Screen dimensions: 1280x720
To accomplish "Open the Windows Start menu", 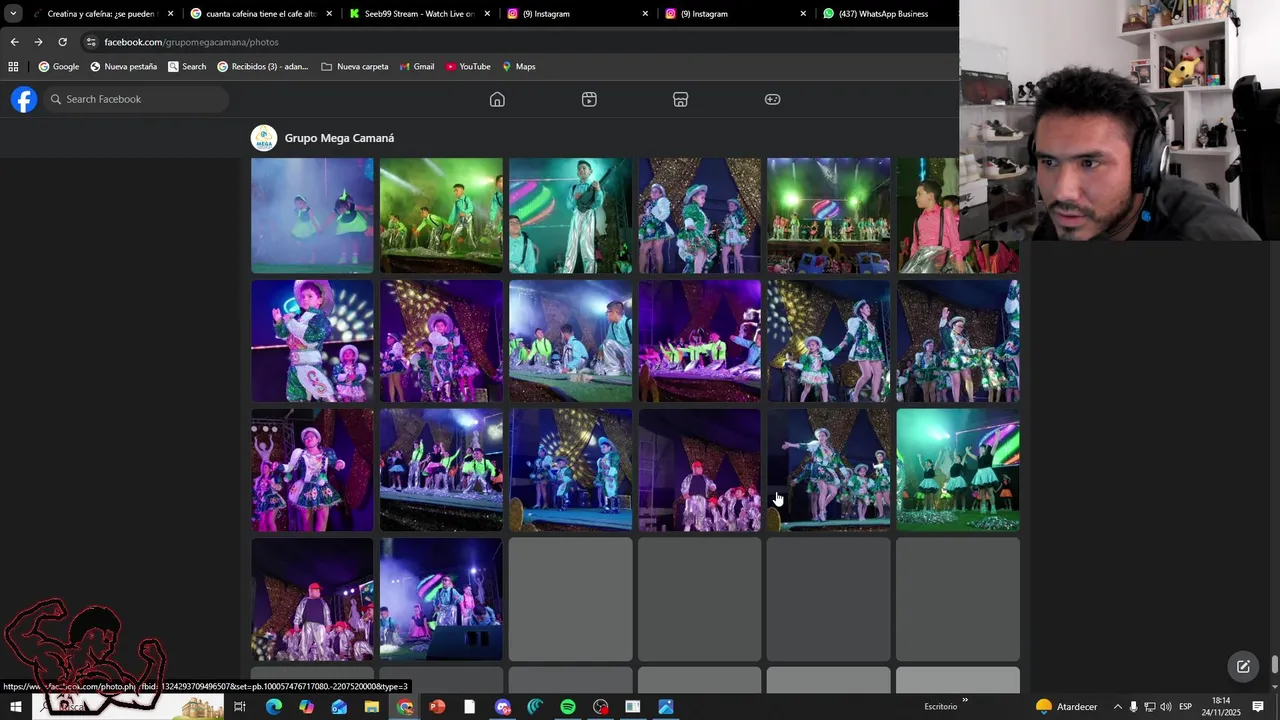I will [15, 707].
